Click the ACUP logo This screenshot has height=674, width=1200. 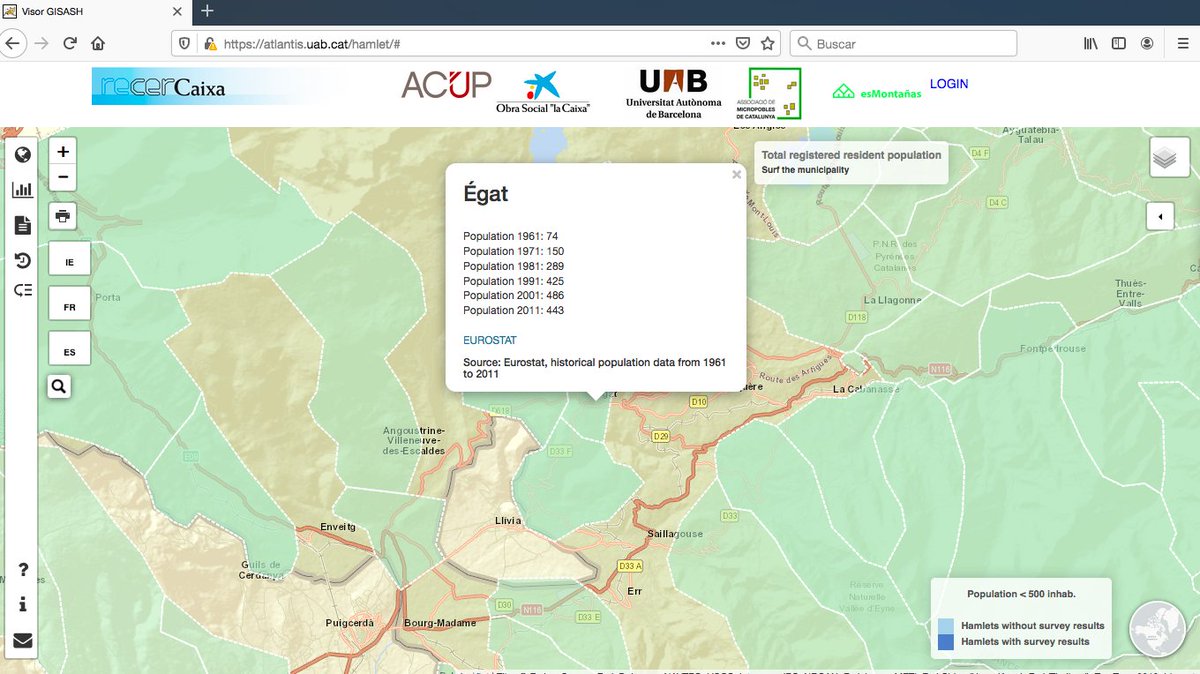click(x=446, y=84)
